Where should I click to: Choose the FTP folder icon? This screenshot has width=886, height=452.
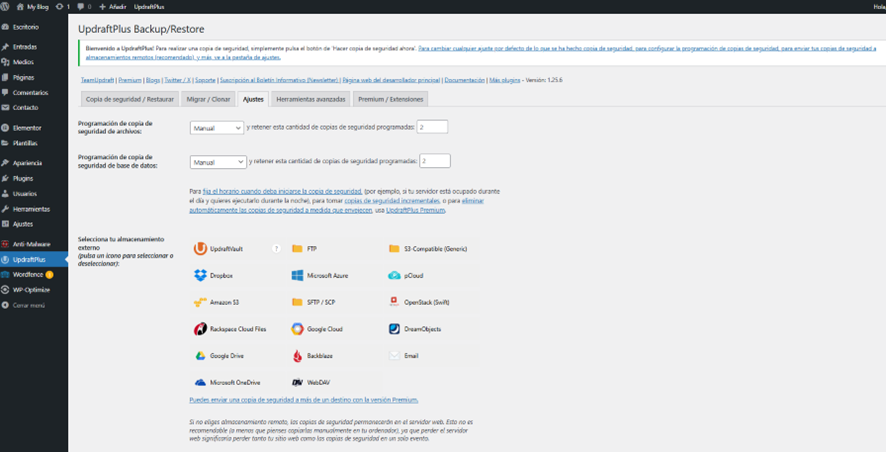(297, 249)
